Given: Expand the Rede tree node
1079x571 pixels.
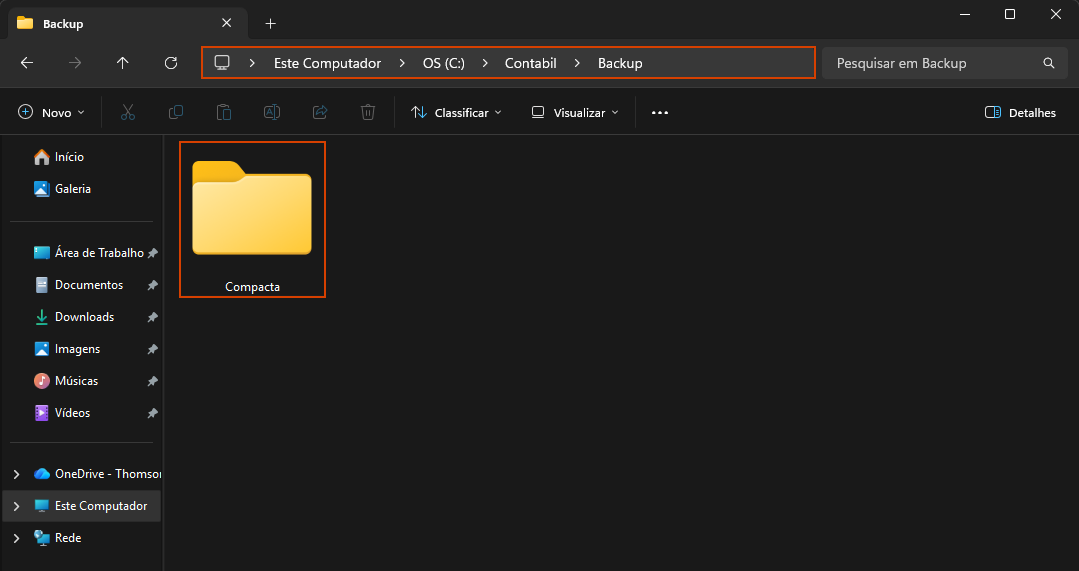Looking at the screenshot, I should 16,538.
